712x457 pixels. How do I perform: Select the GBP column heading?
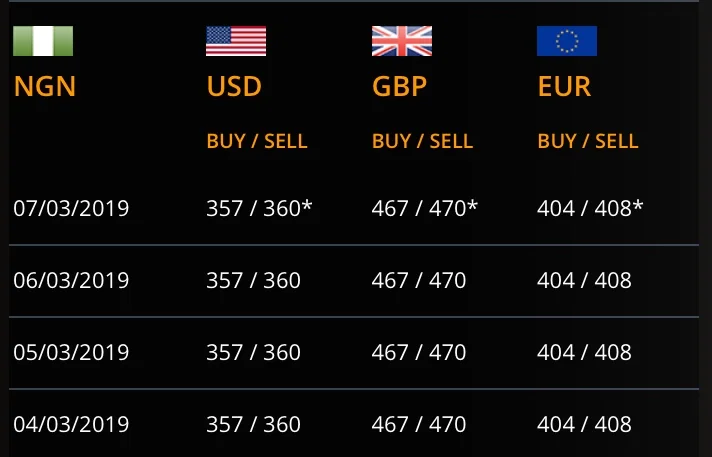[400, 86]
